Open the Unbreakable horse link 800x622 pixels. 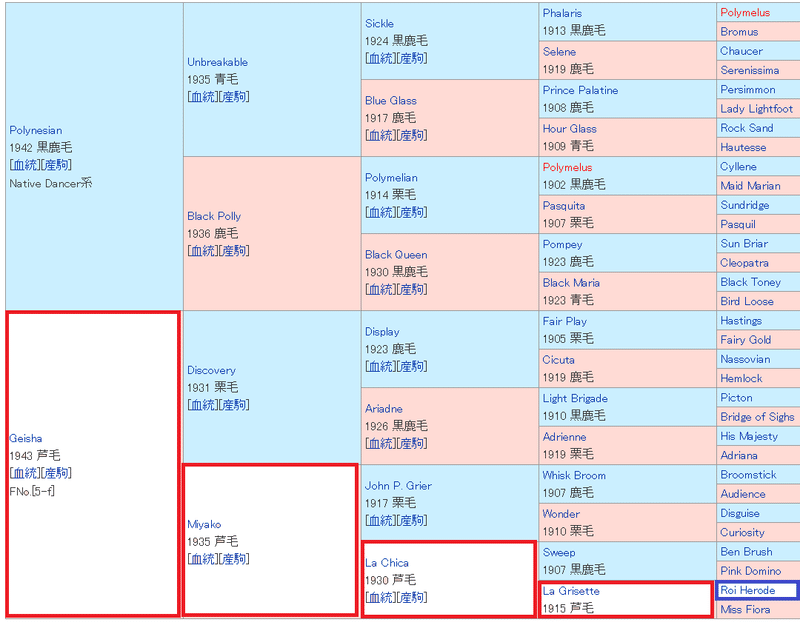click(217, 62)
